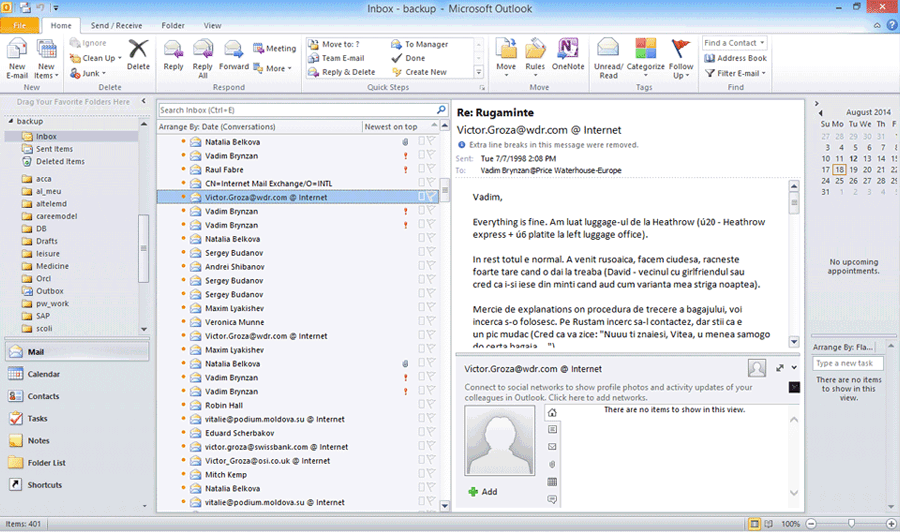Screen dimensions: 900x532
Task: Run the Team E-mail quick step
Action: point(336,58)
